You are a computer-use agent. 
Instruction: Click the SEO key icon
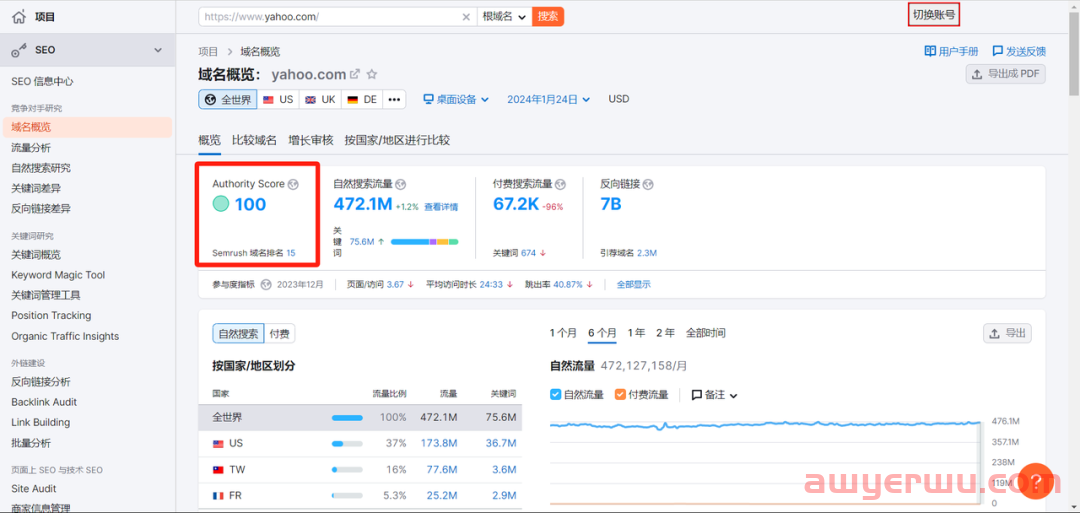(19, 50)
